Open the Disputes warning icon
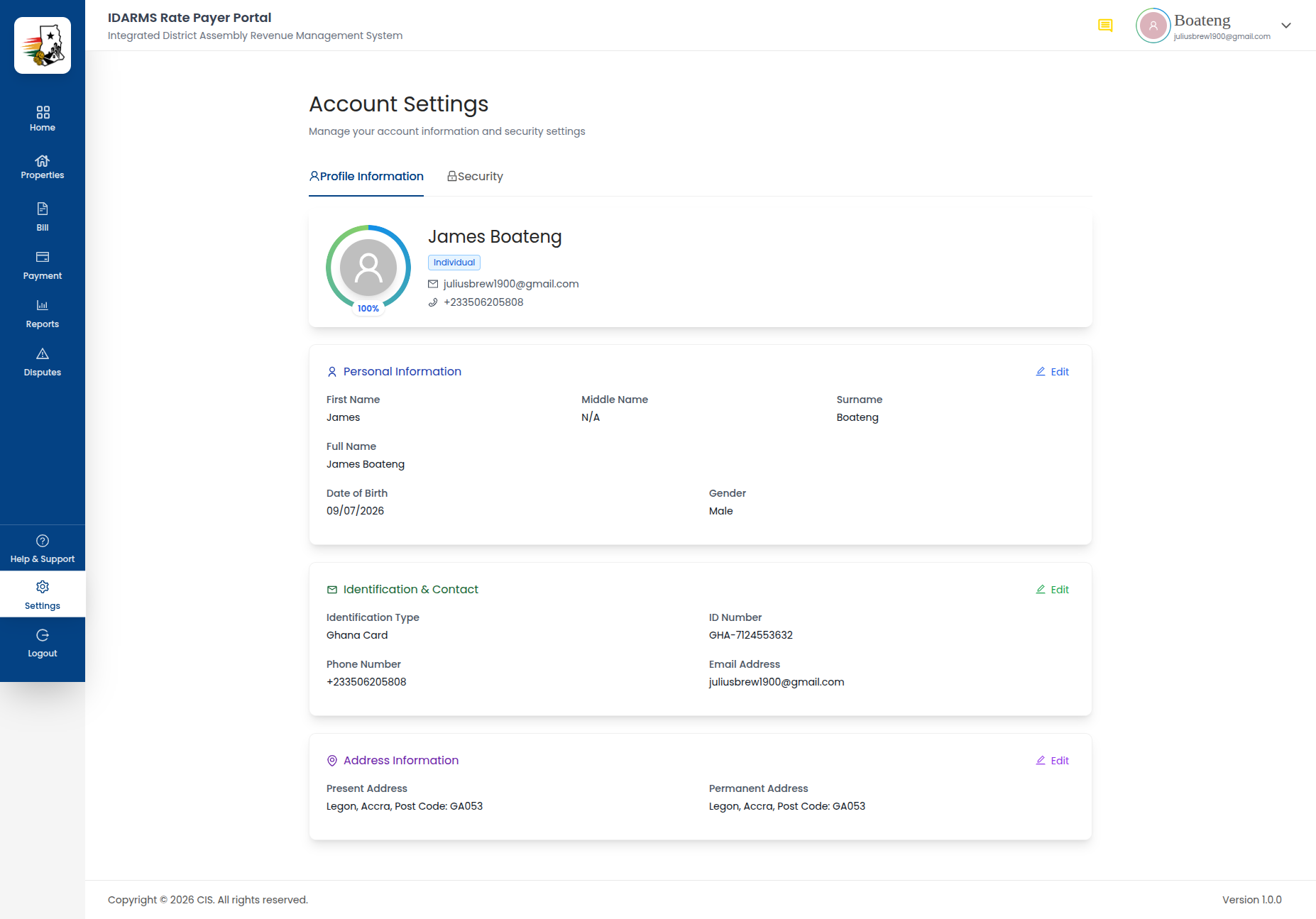The width and height of the screenshot is (1316, 919). (x=43, y=353)
